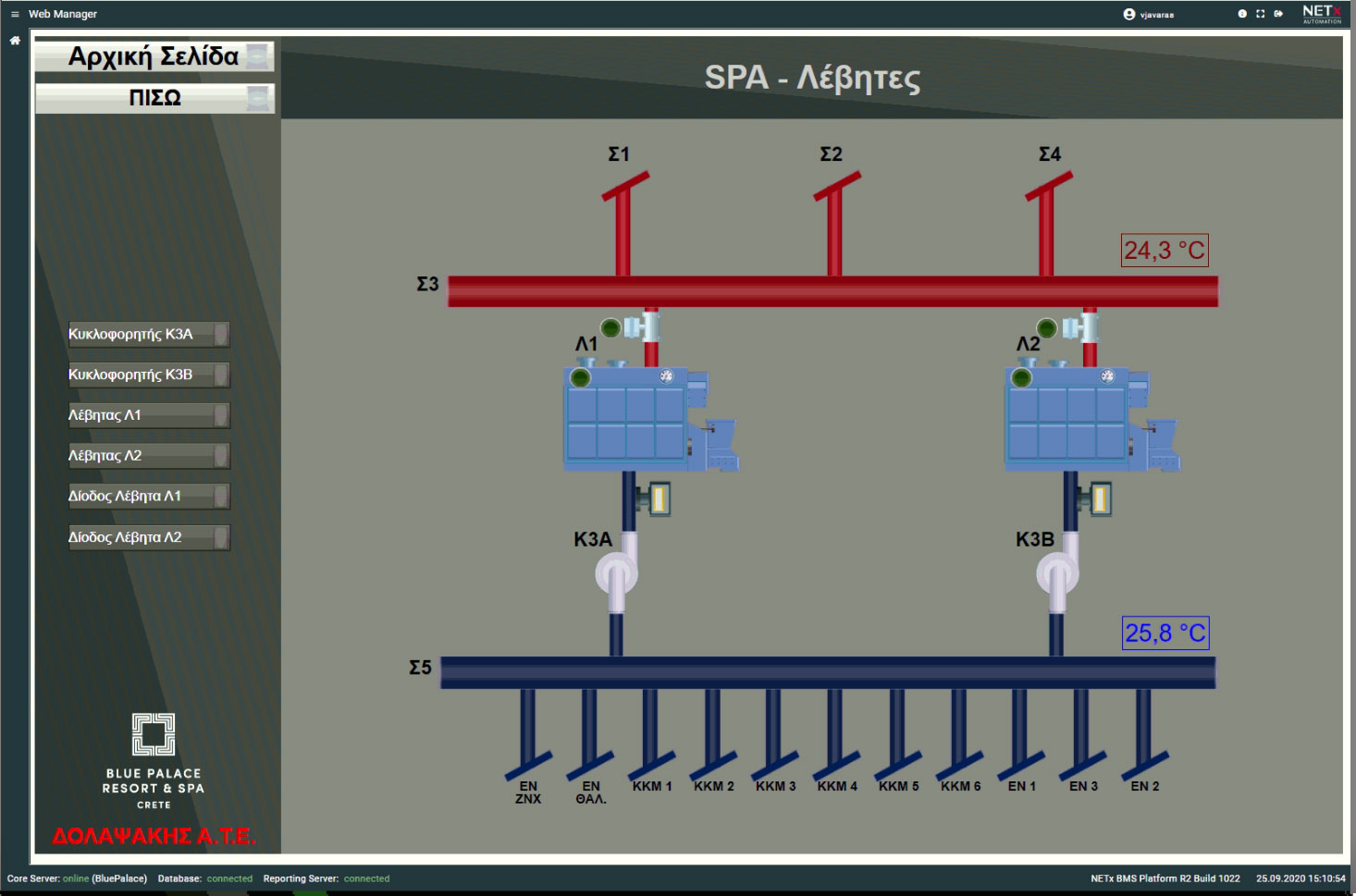Click the date and time in status bar
The height and width of the screenshot is (896, 1356).
tap(1301, 878)
